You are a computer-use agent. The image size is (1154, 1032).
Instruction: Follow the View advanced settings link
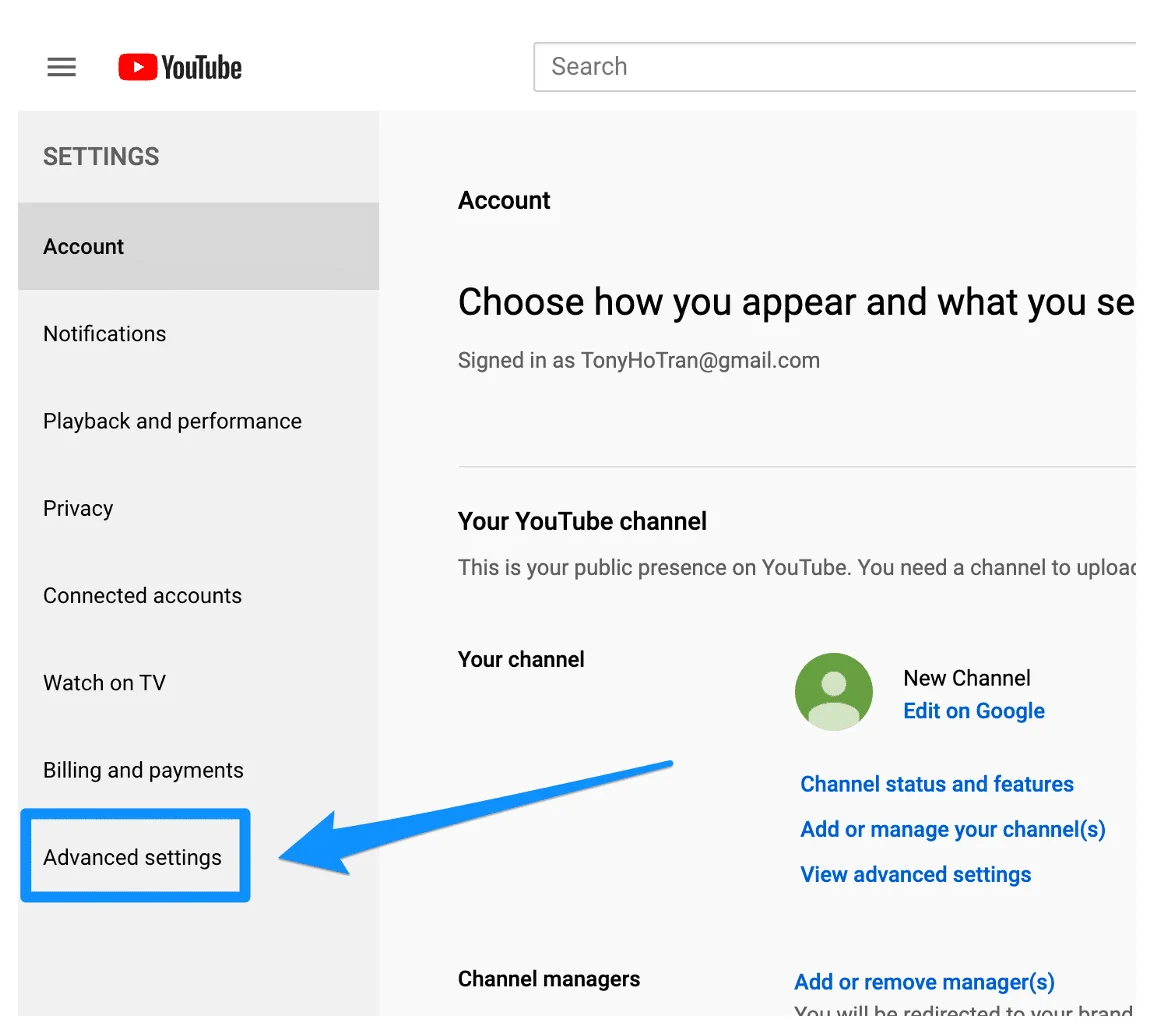[915, 874]
